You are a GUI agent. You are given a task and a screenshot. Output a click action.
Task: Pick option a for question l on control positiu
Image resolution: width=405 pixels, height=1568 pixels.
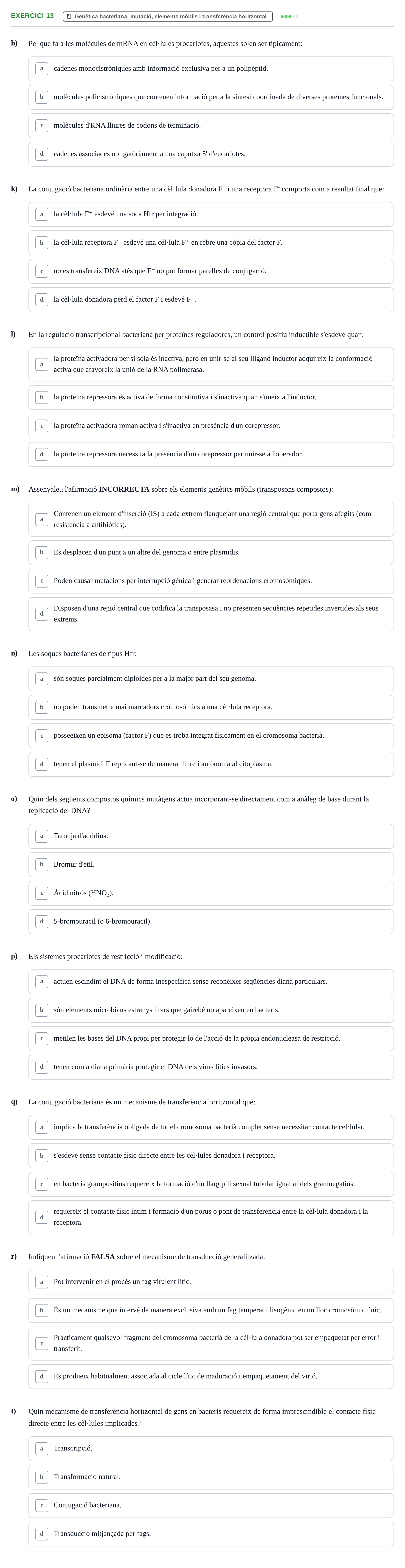pyautogui.click(x=211, y=365)
